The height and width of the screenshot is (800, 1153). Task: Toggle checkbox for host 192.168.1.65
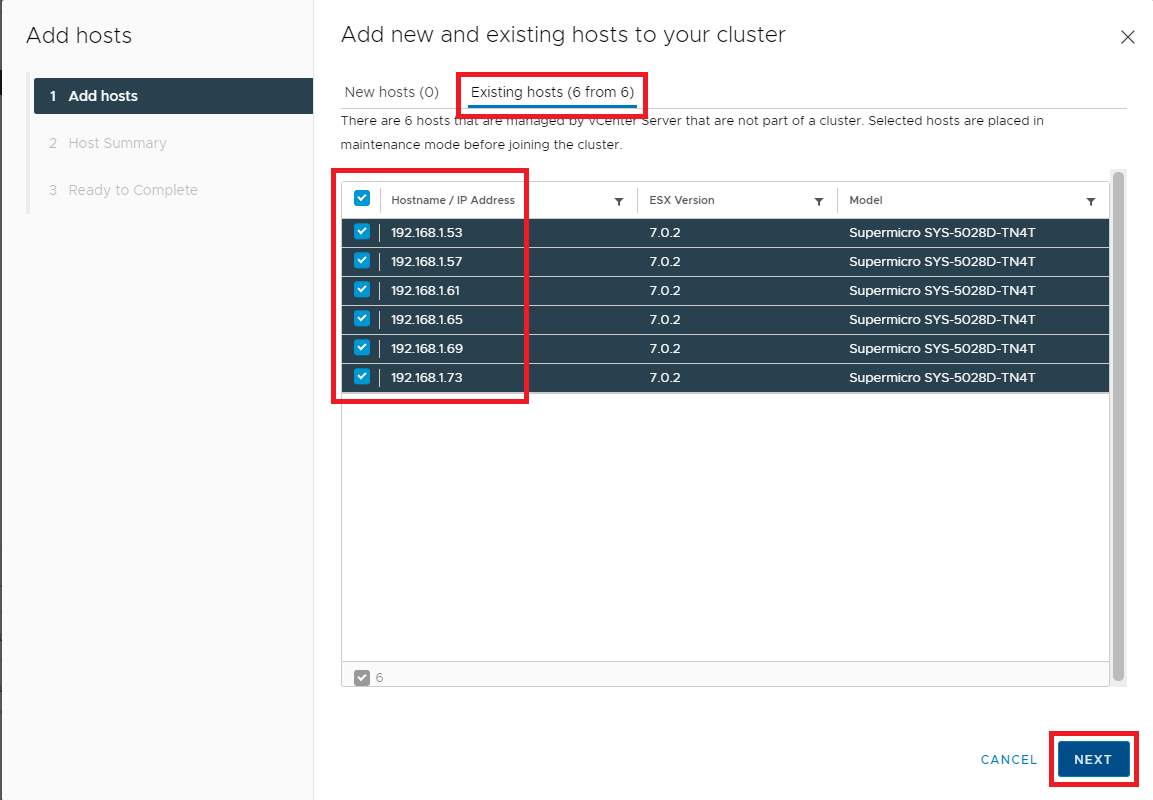click(362, 319)
